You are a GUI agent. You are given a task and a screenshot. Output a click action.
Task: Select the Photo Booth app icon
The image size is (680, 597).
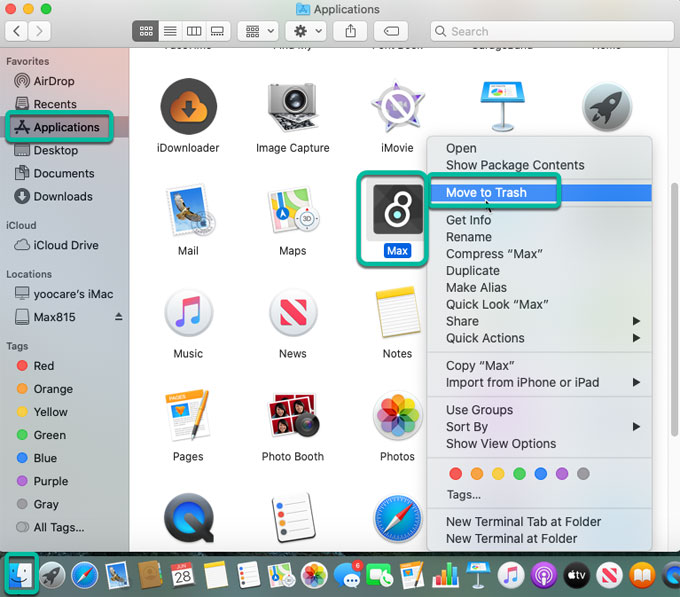(x=292, y=416)
